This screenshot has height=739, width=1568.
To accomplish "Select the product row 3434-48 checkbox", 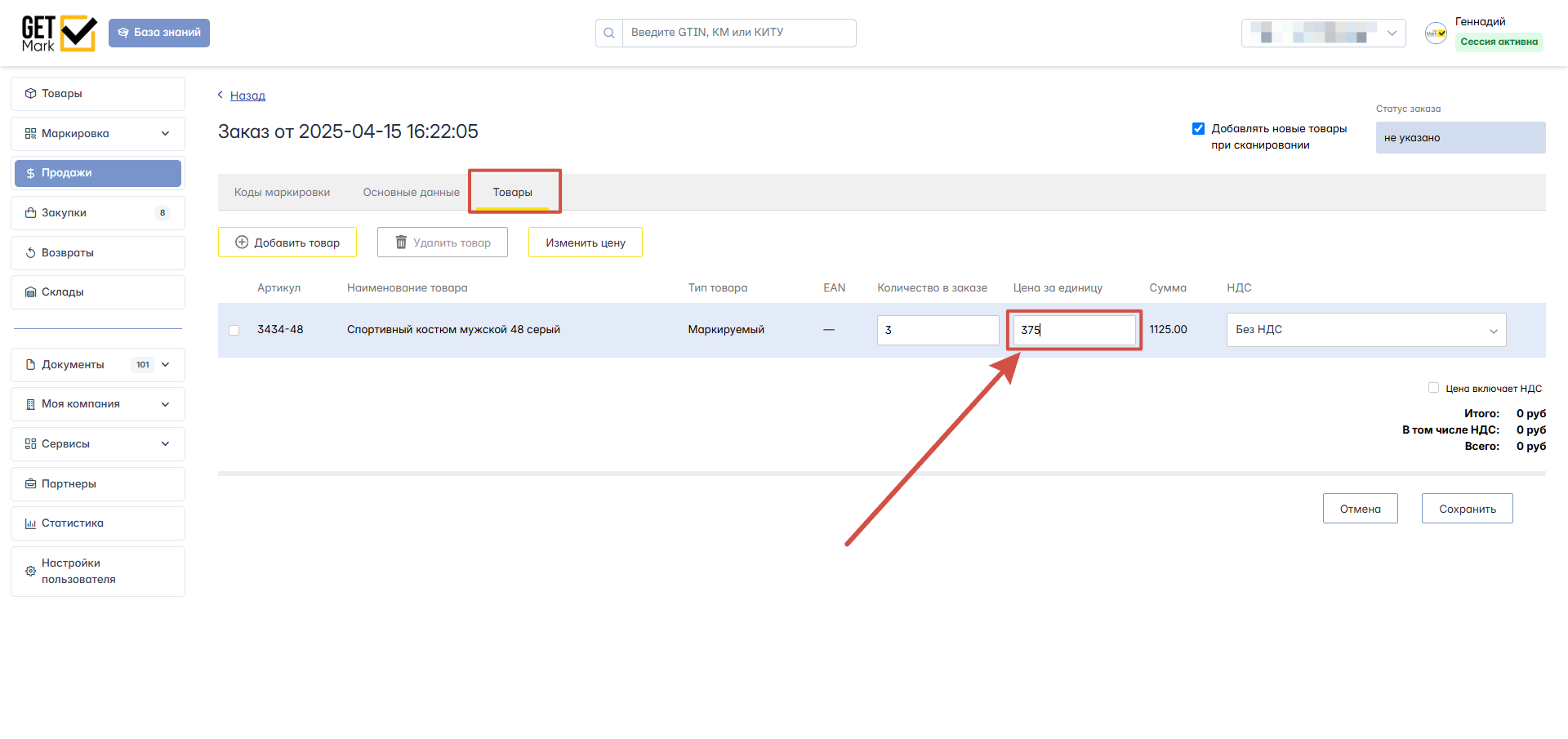I will [x=234, y=330].
